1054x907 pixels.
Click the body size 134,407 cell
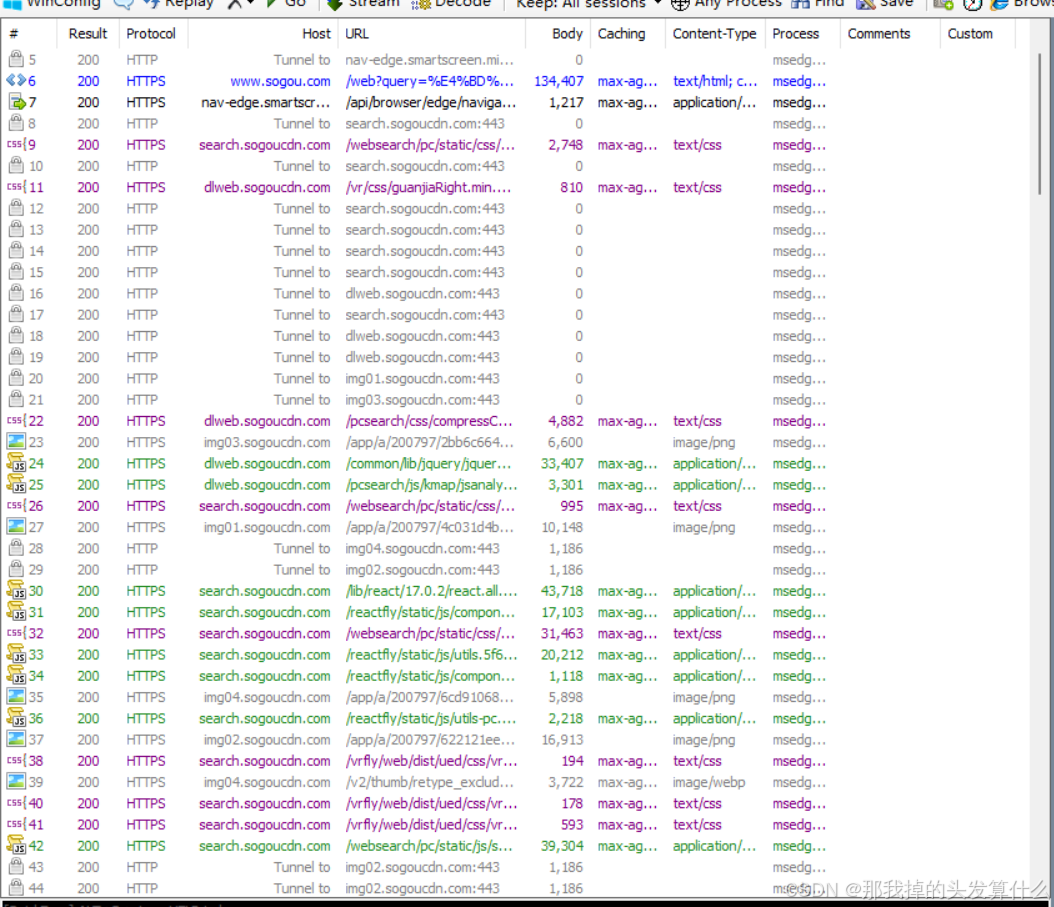[559, 81]
